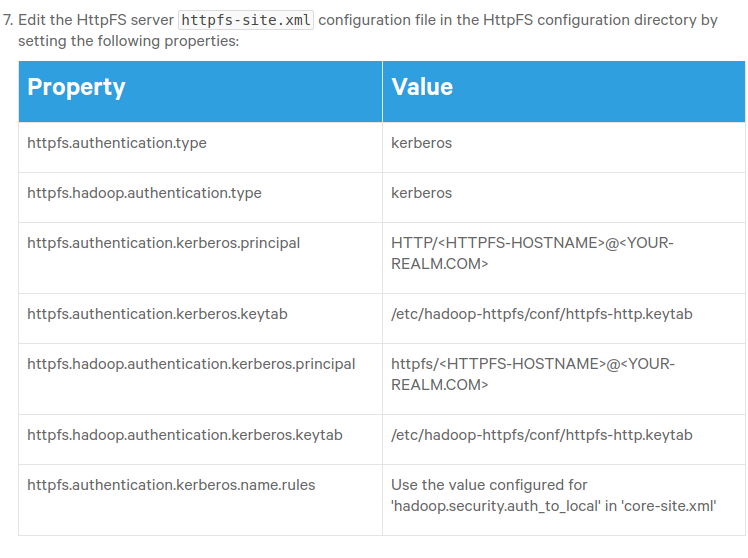
Task: Select the httpfs.authentication.kerberos.name.rules property cell
Action: [171, 485]
